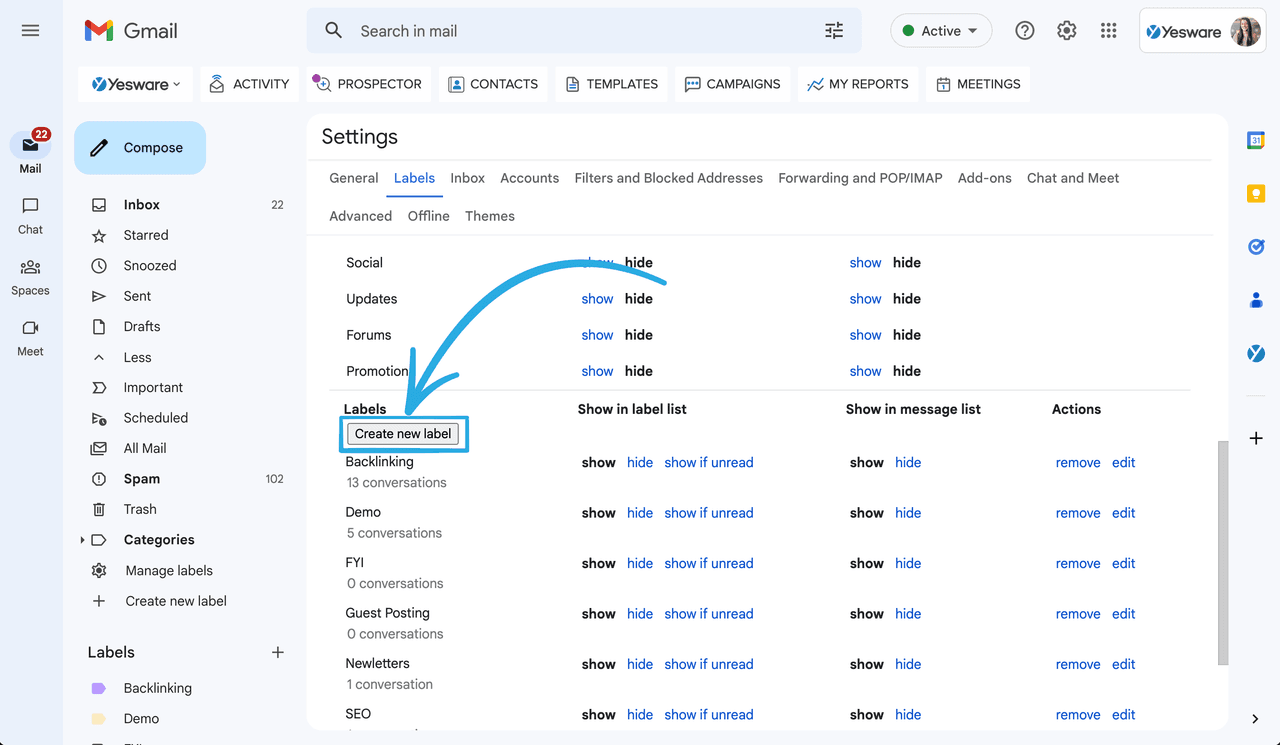This screenshot has width=1280, height=745.
Task: Open the Google apps grid
Action: tap(1108, 30)
